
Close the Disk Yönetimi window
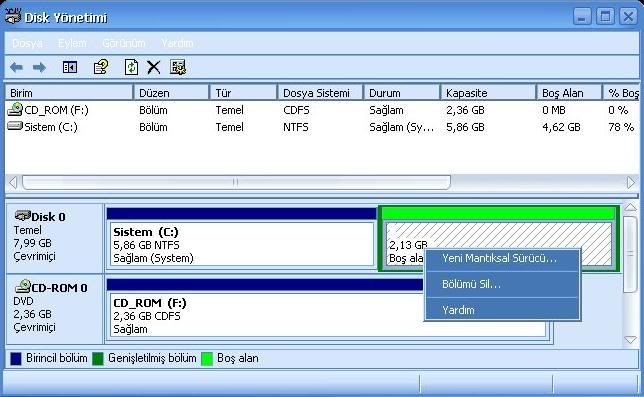coord(628,16)
